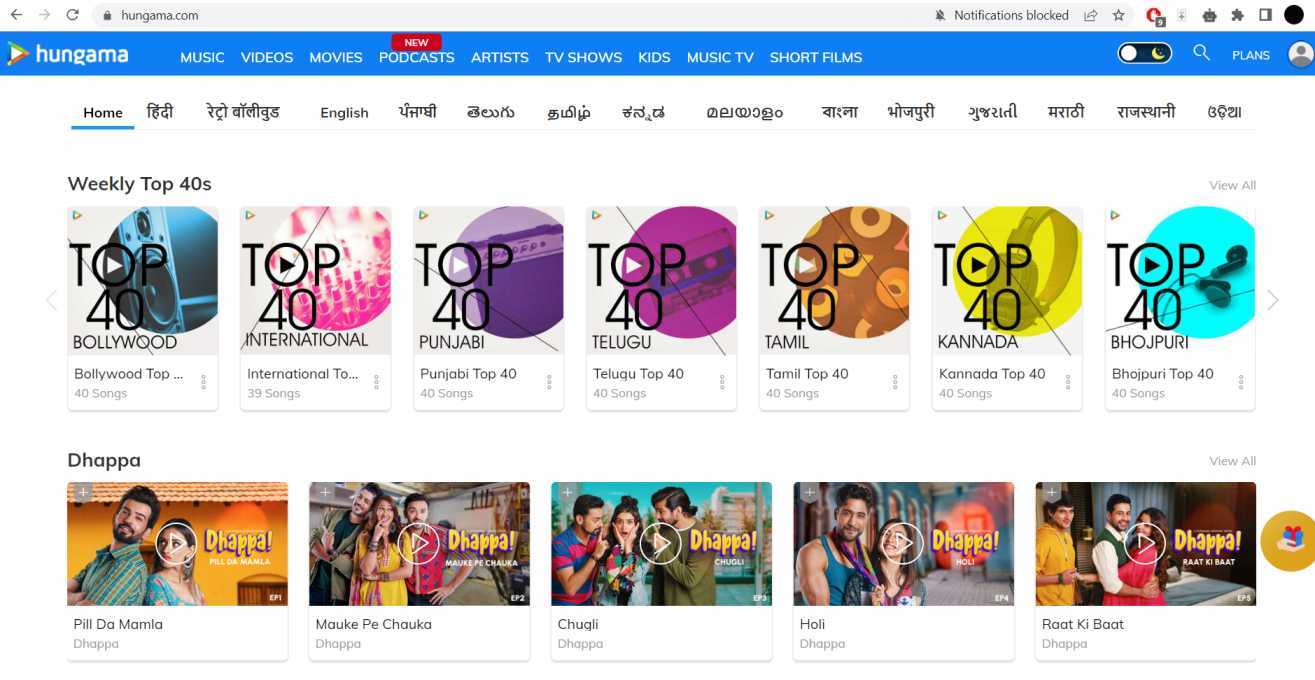Show next Weekly Top 40s with right chevron
Screen dimensions: 1315x680
(x=1272, y=300)
